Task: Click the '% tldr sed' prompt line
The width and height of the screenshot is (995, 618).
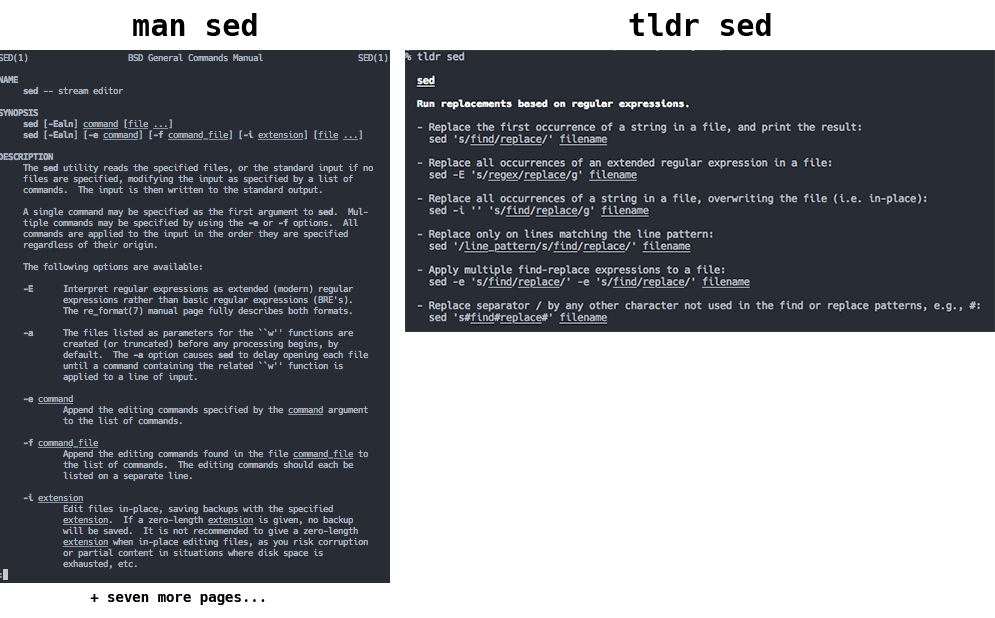Action: (435, 57)
